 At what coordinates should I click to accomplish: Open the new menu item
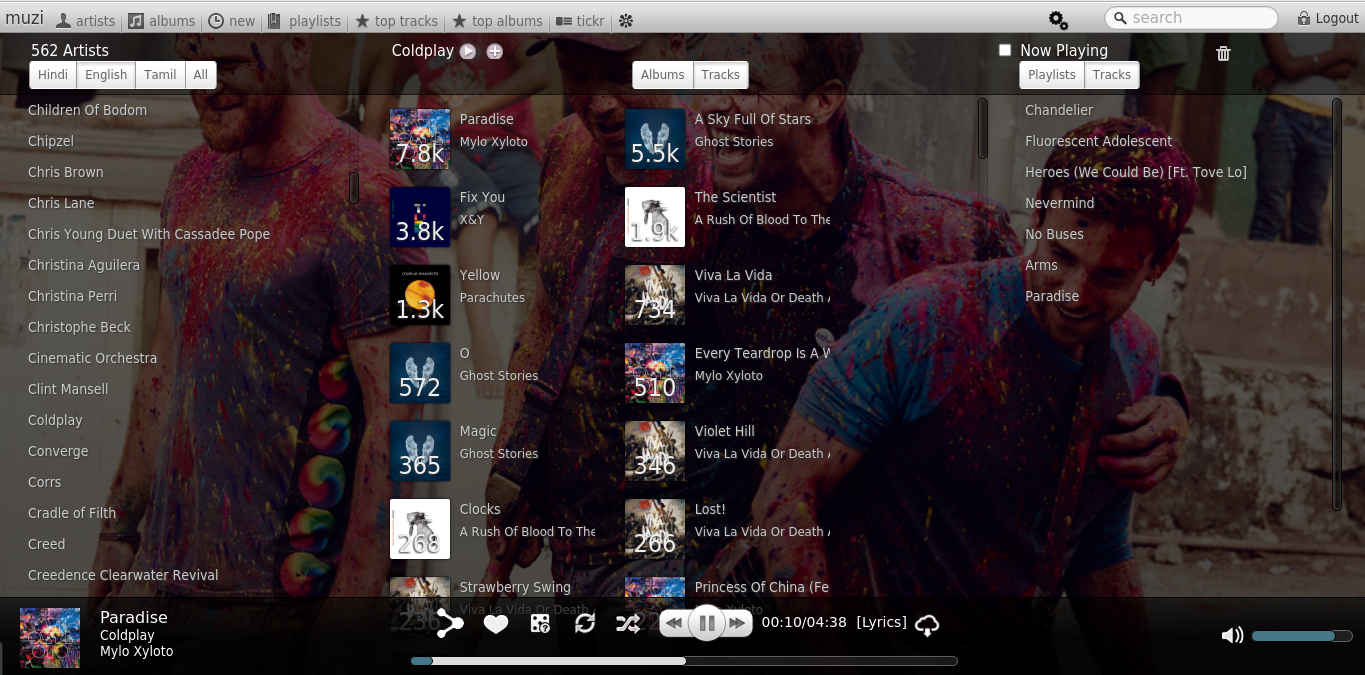click(x=231, y=21)
